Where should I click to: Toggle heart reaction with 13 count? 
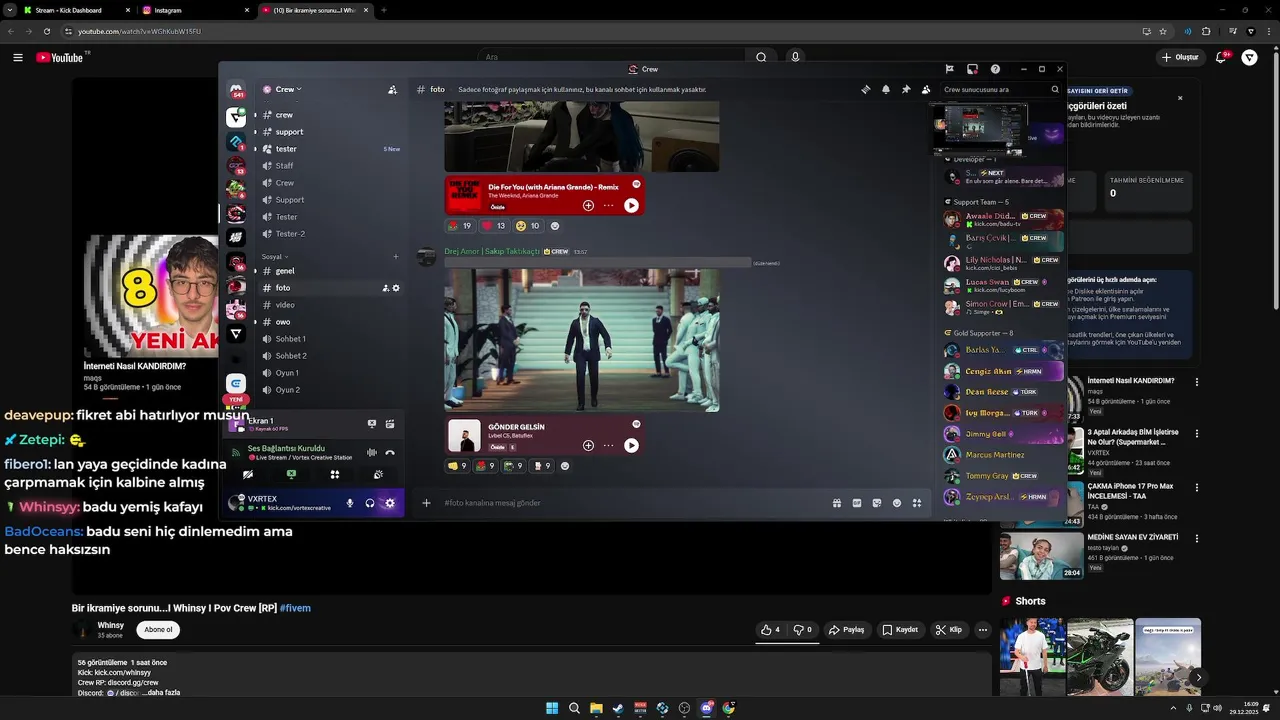pyautogui.click(x=494, y=226)
